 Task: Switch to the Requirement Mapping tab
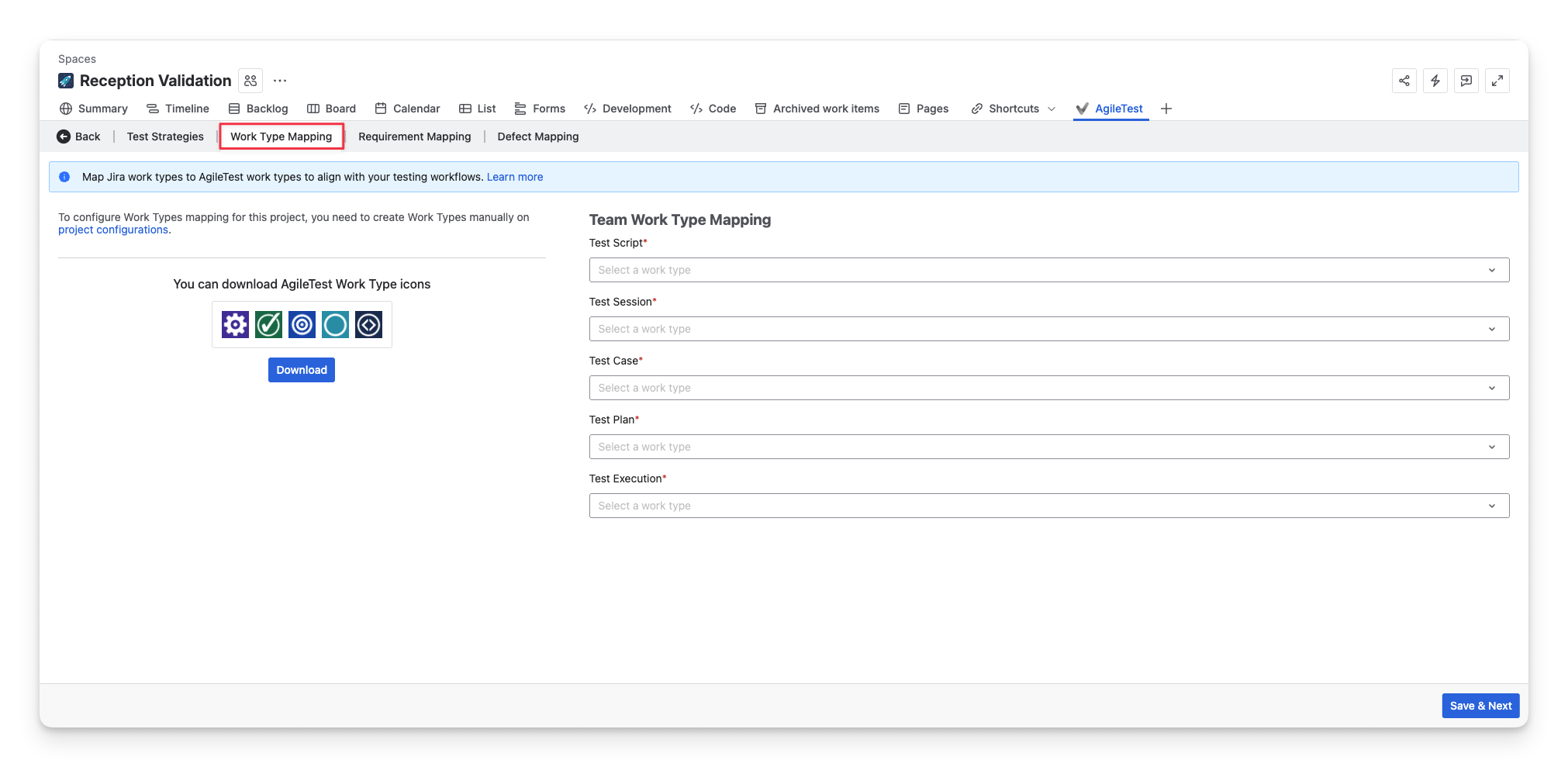414,136
